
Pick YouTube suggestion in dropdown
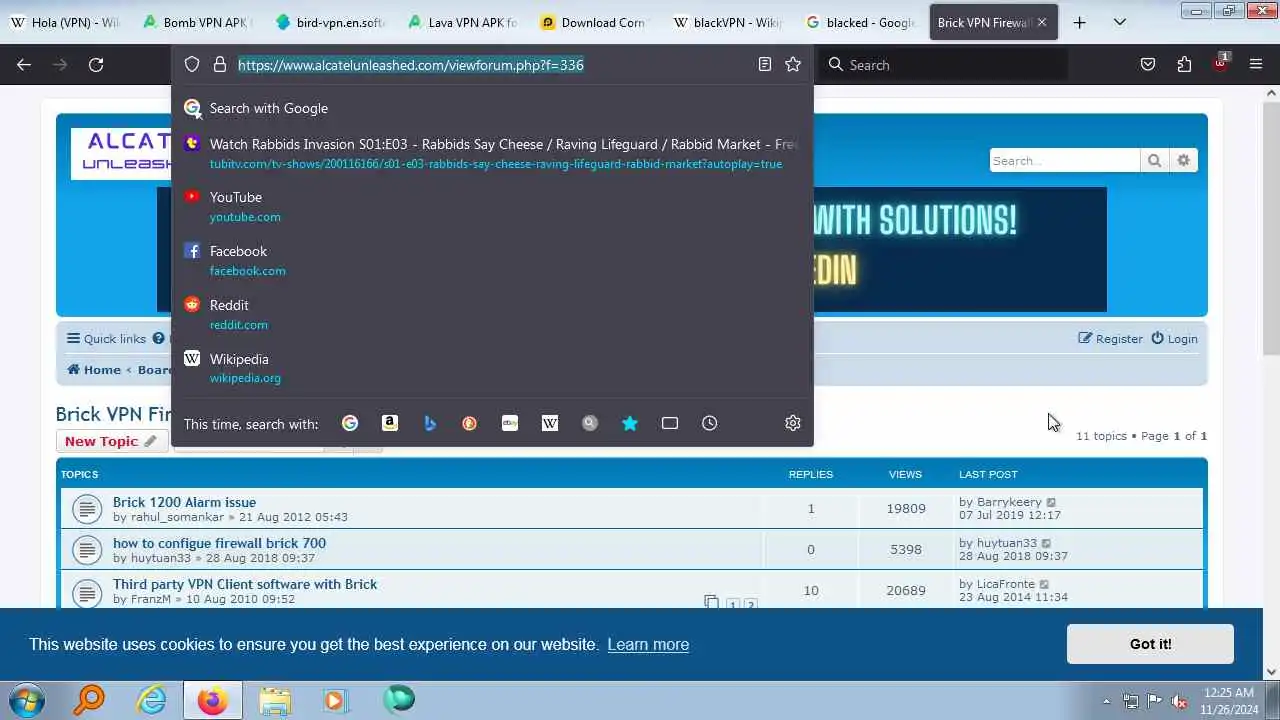click(492, 206)
